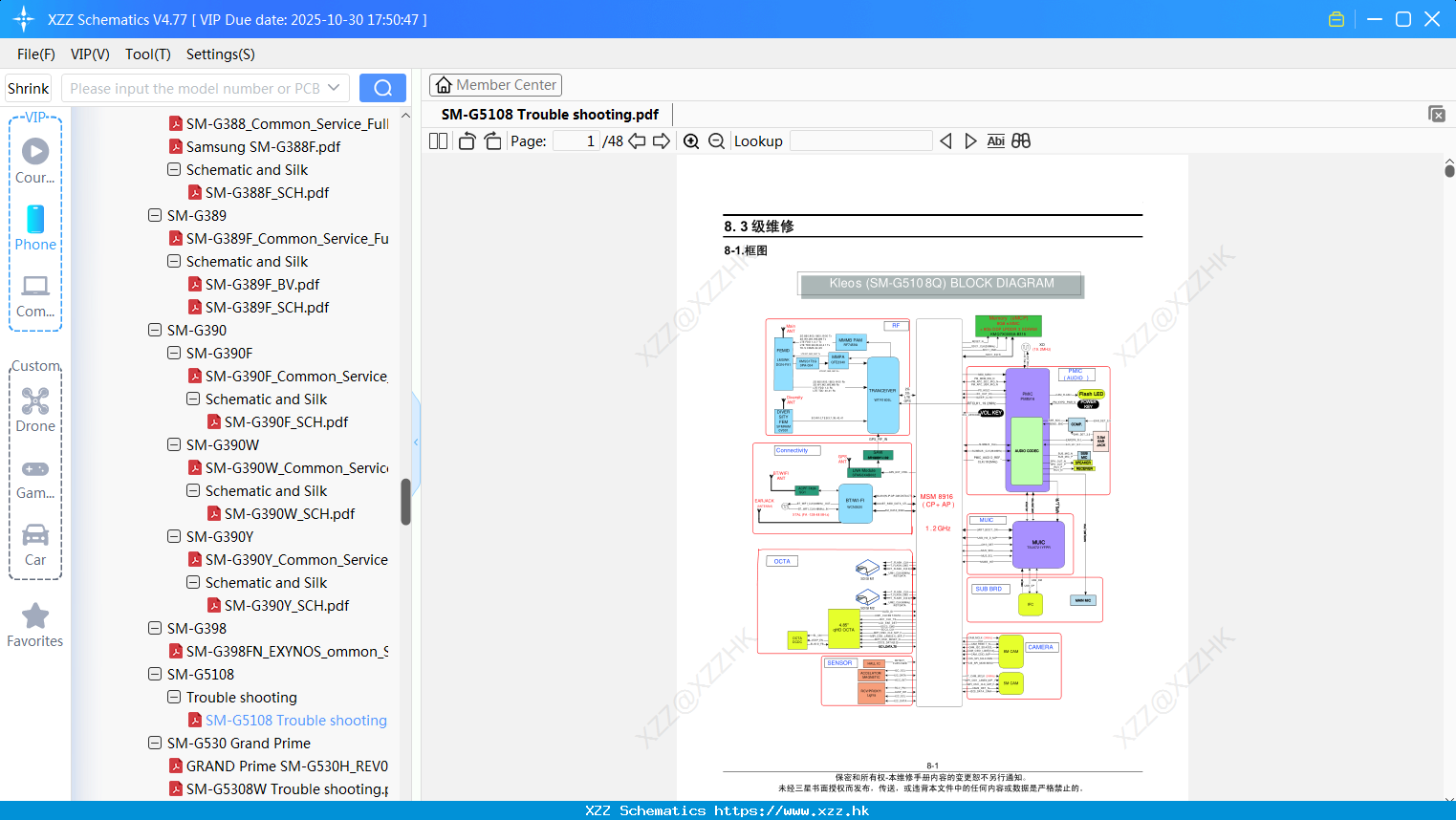The height and width of the screenshot is (820, 1456).
Task: Open SM-G5108 Trouble shooting file
Action: 295,720
